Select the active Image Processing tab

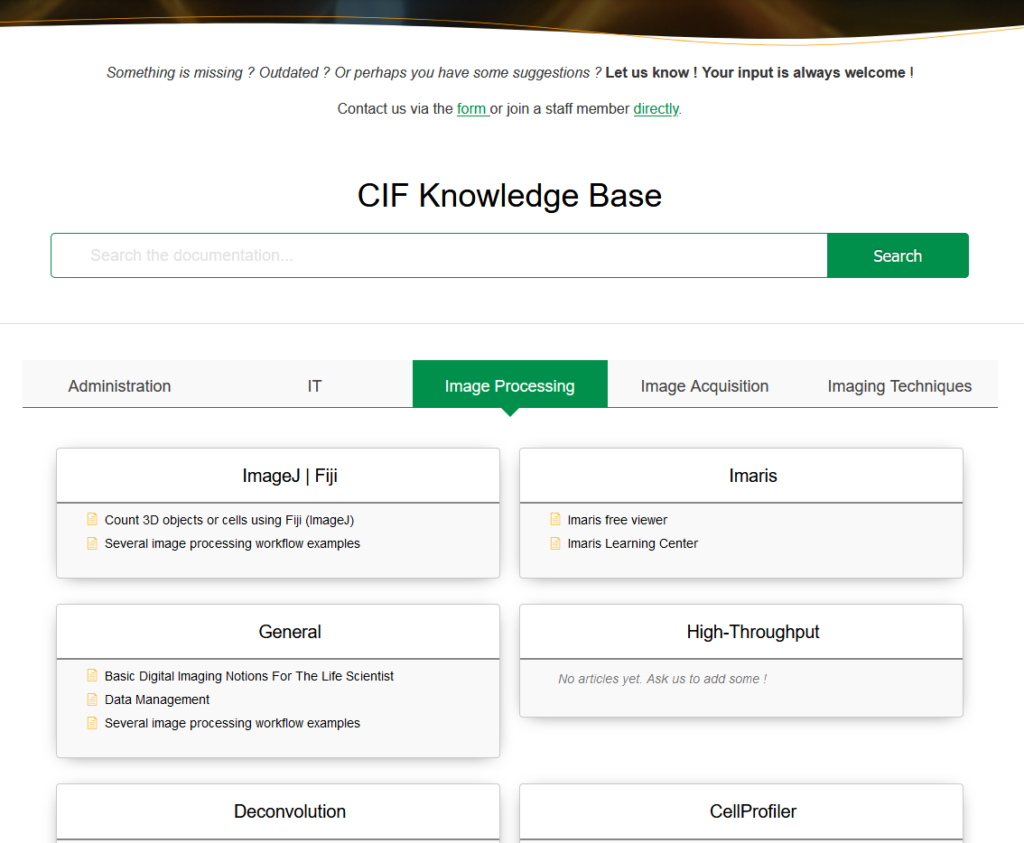pyautogui.click(x=509, y=386)
